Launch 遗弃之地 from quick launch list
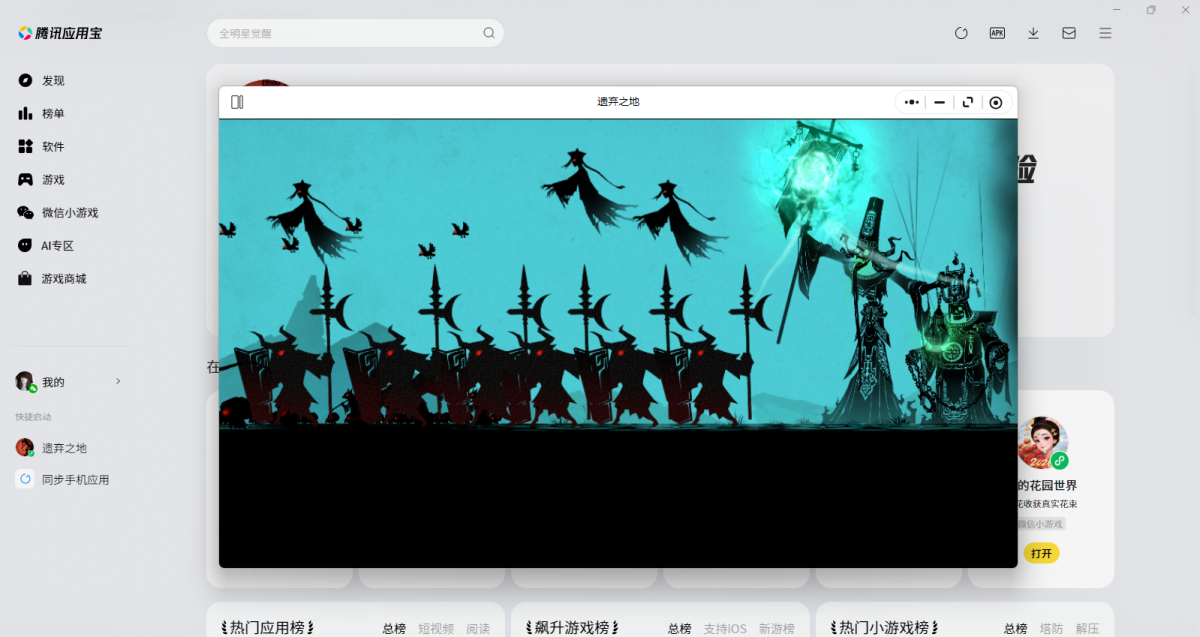The height and width of the screenshot is (637, 1200). (63, 448)
